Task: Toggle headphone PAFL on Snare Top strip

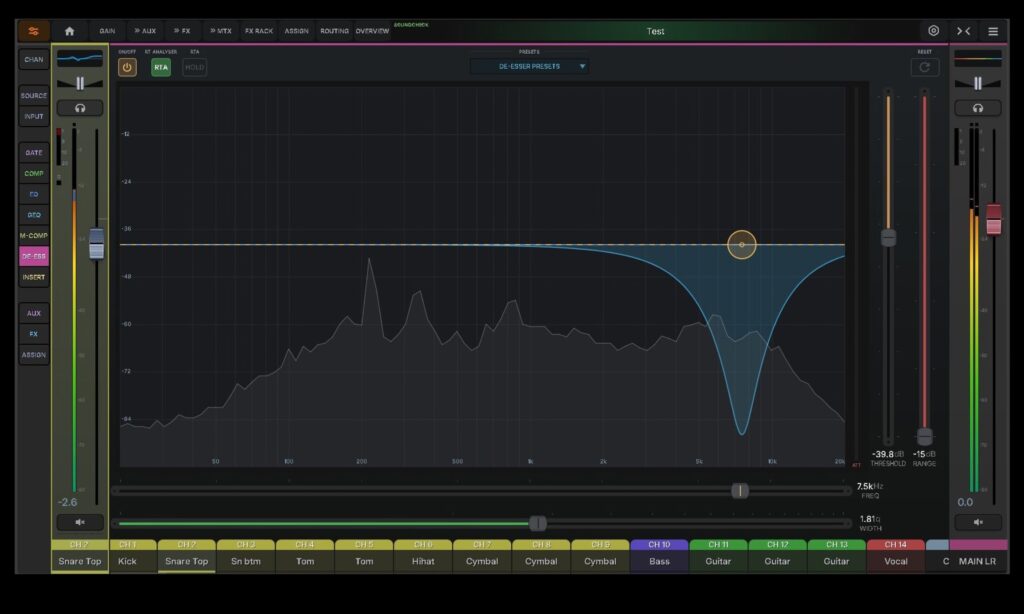Action: click(x=80, y=108)
